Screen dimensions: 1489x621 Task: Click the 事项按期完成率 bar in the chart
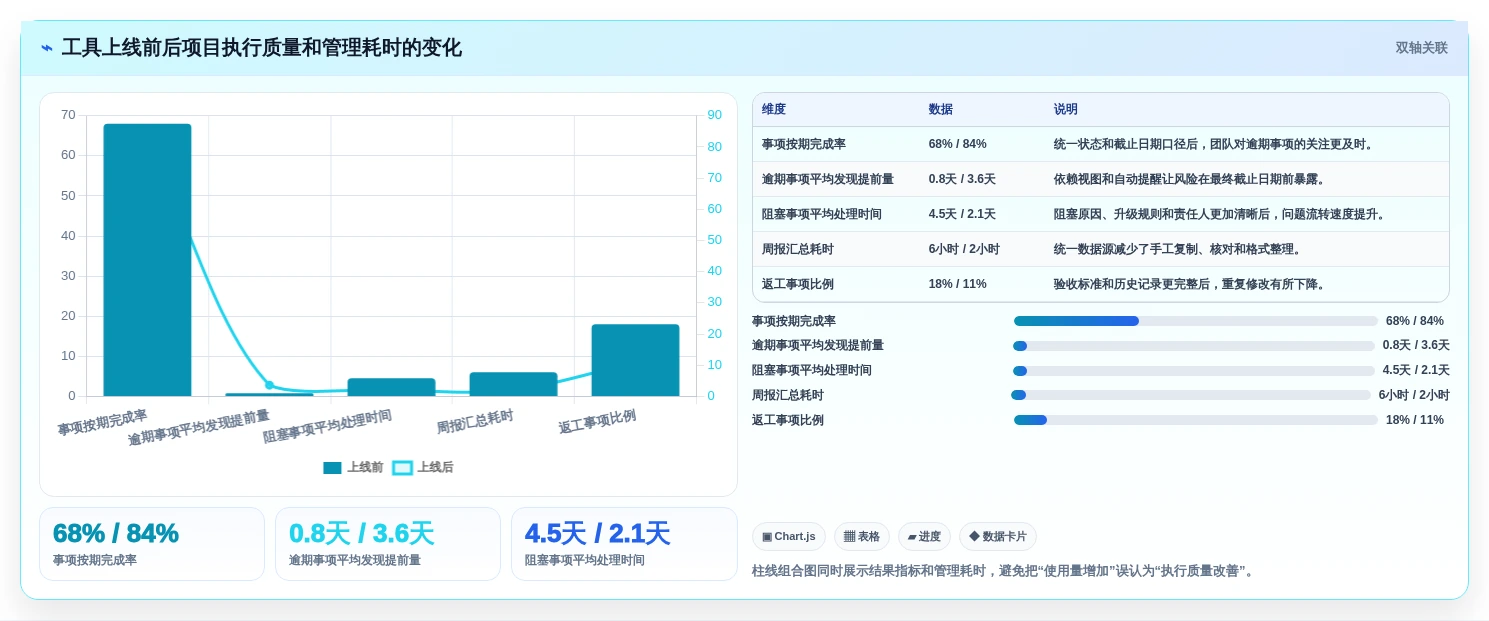(x=147, y=260)
